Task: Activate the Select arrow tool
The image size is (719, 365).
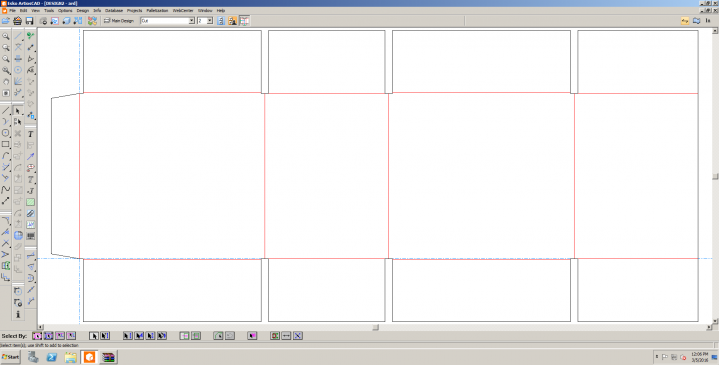Action: (x=18, y=111)
